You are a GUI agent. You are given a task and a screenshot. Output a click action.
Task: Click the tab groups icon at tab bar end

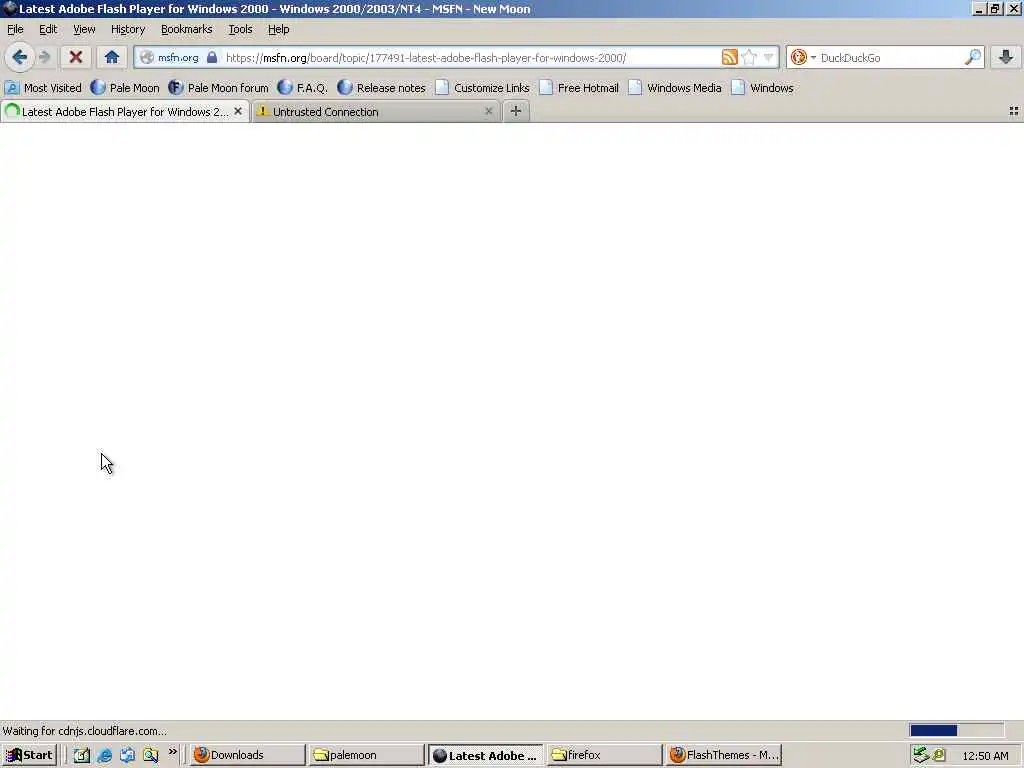coord(1014,112)
